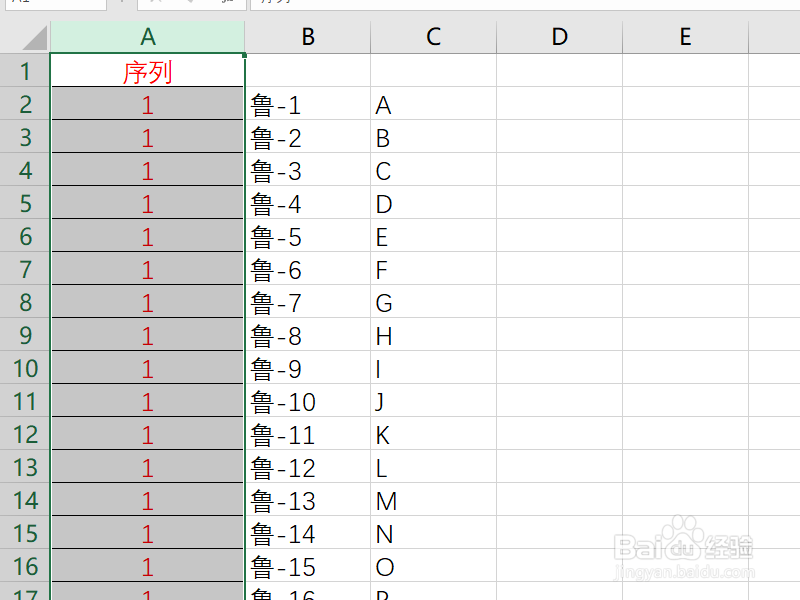Click cell C8 containing letter G
The width and height of the screenshot is (800, 600).
click(433, 302)
